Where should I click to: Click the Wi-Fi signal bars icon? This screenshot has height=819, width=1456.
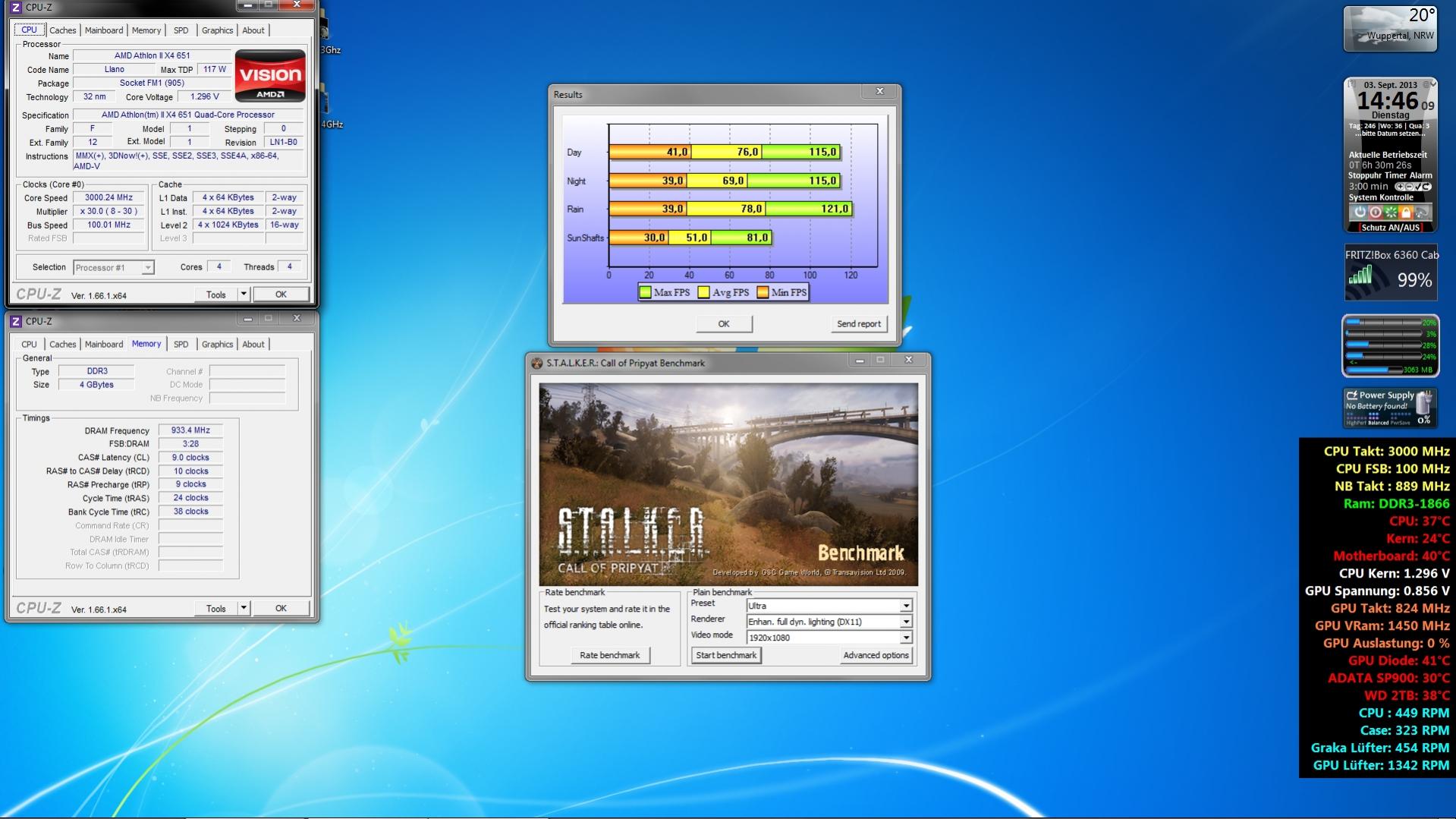(1360, 274)
